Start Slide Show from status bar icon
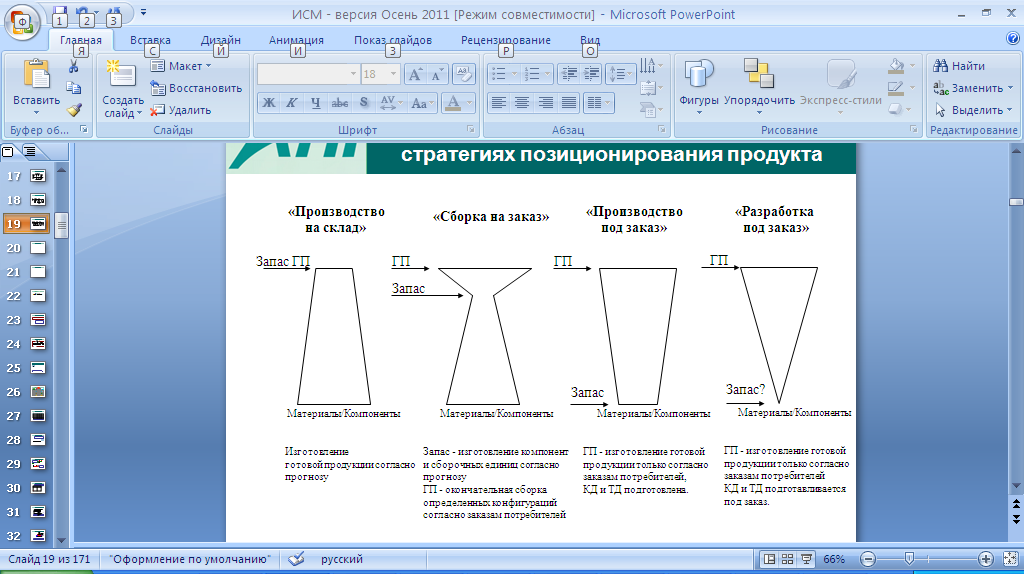The image size is (1024, 574). (x=807, y=559)
